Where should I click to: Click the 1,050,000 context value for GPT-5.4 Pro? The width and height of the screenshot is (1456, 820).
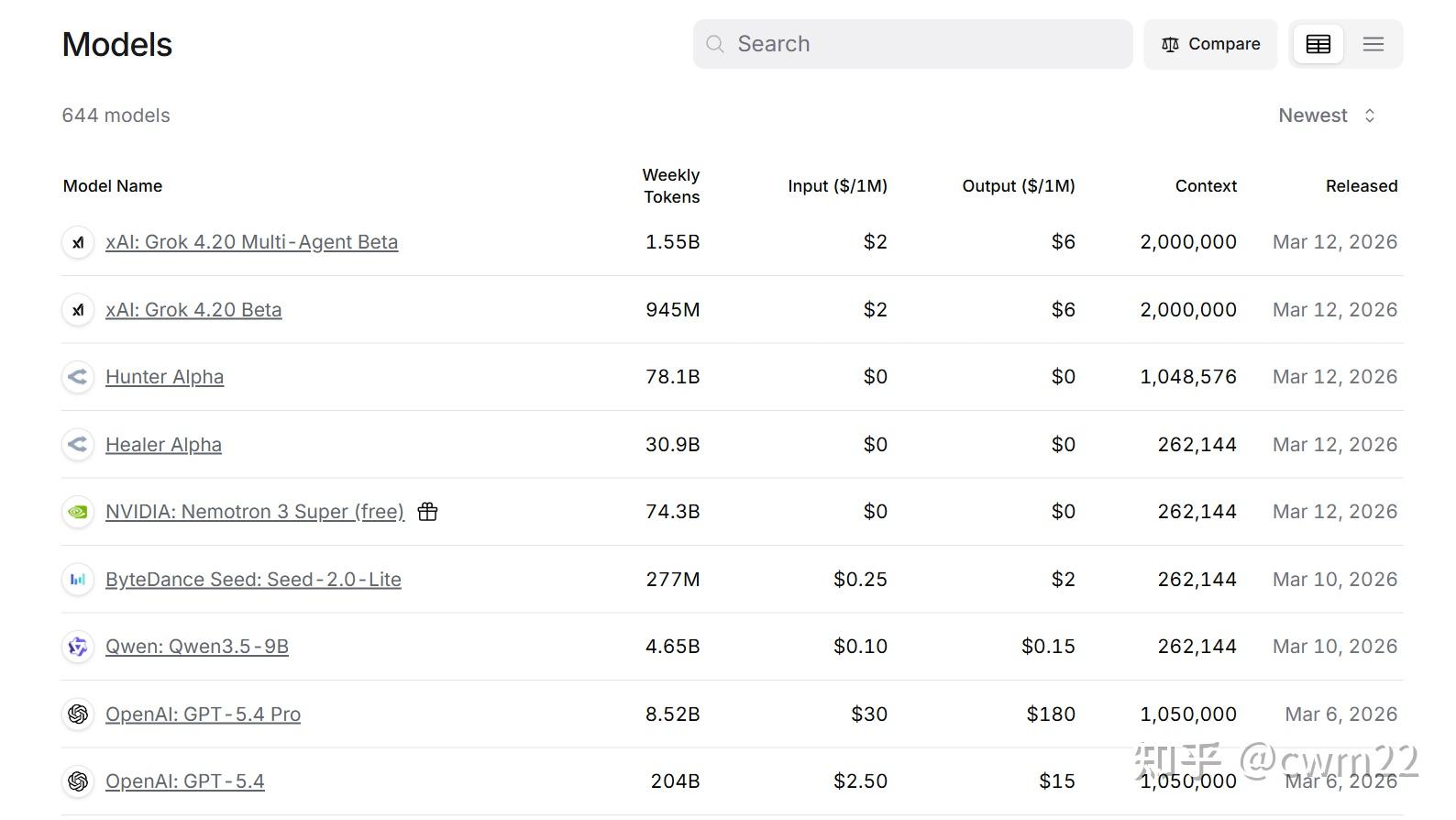tap(1188, 715)
